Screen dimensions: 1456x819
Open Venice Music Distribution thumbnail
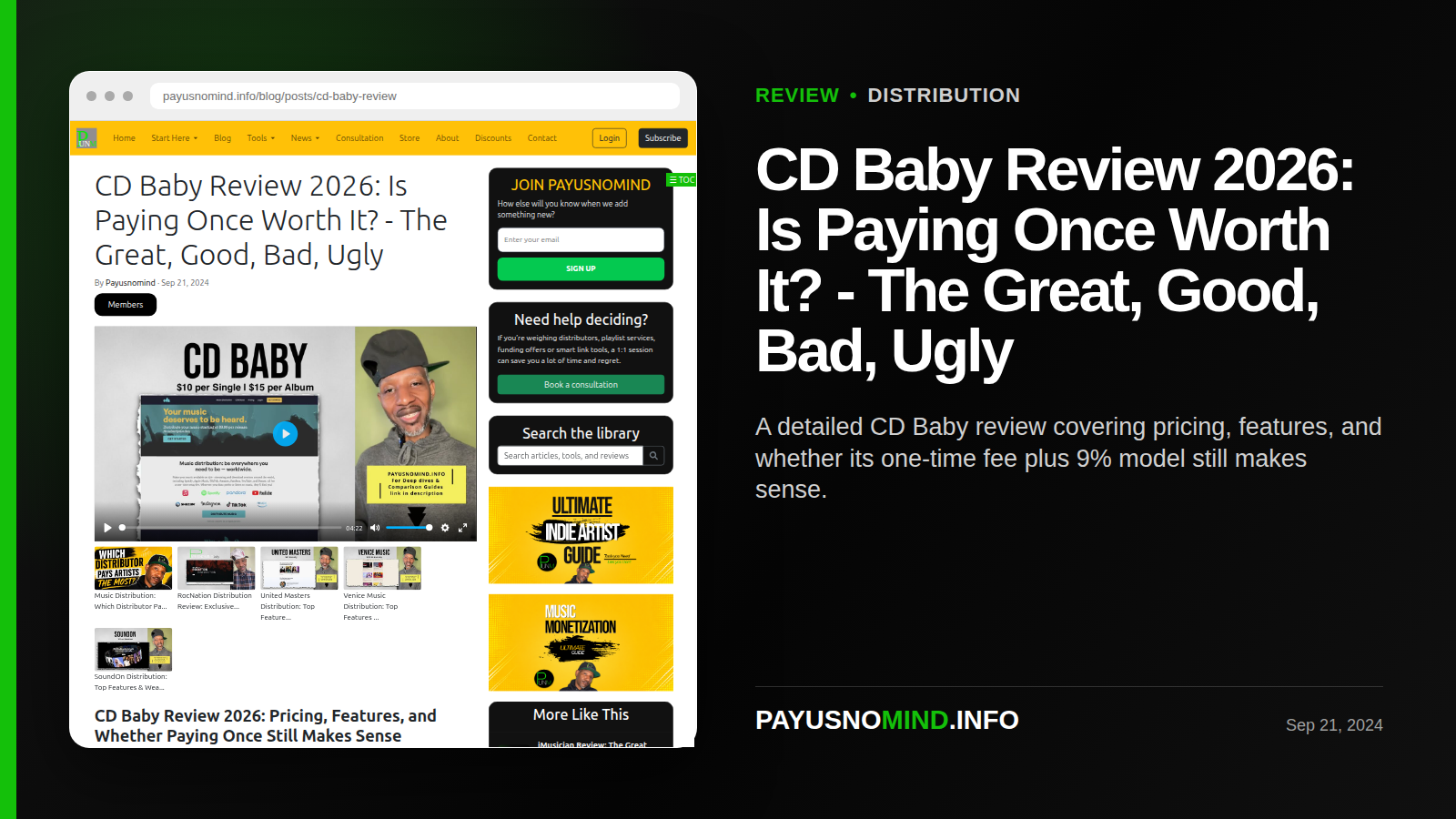click(x=382, y=569)
